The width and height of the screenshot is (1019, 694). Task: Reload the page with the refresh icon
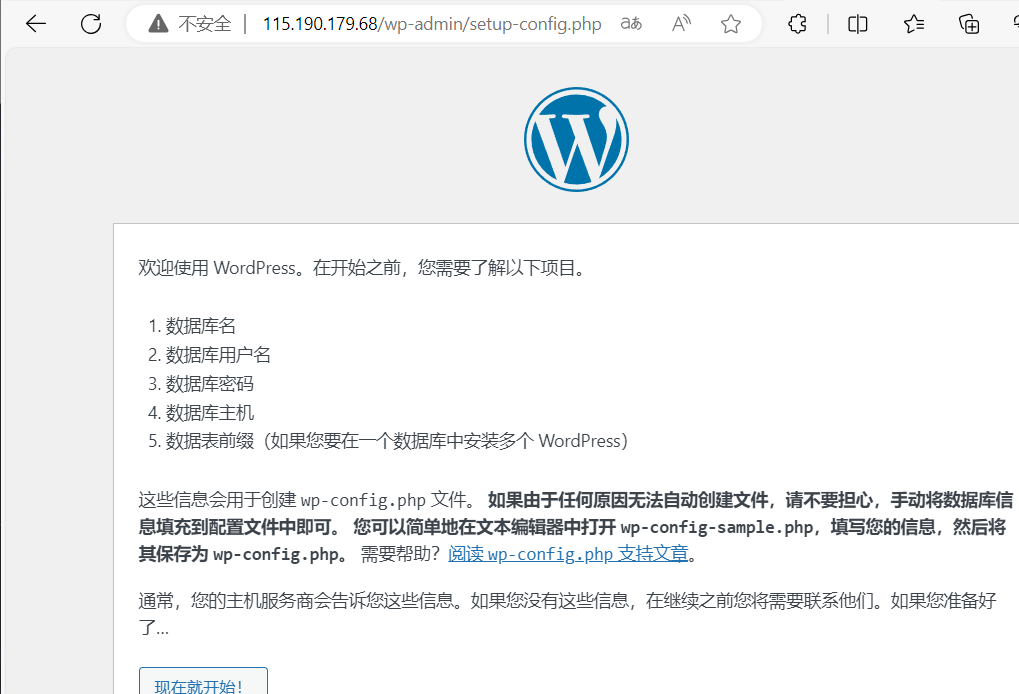[91, 24]
